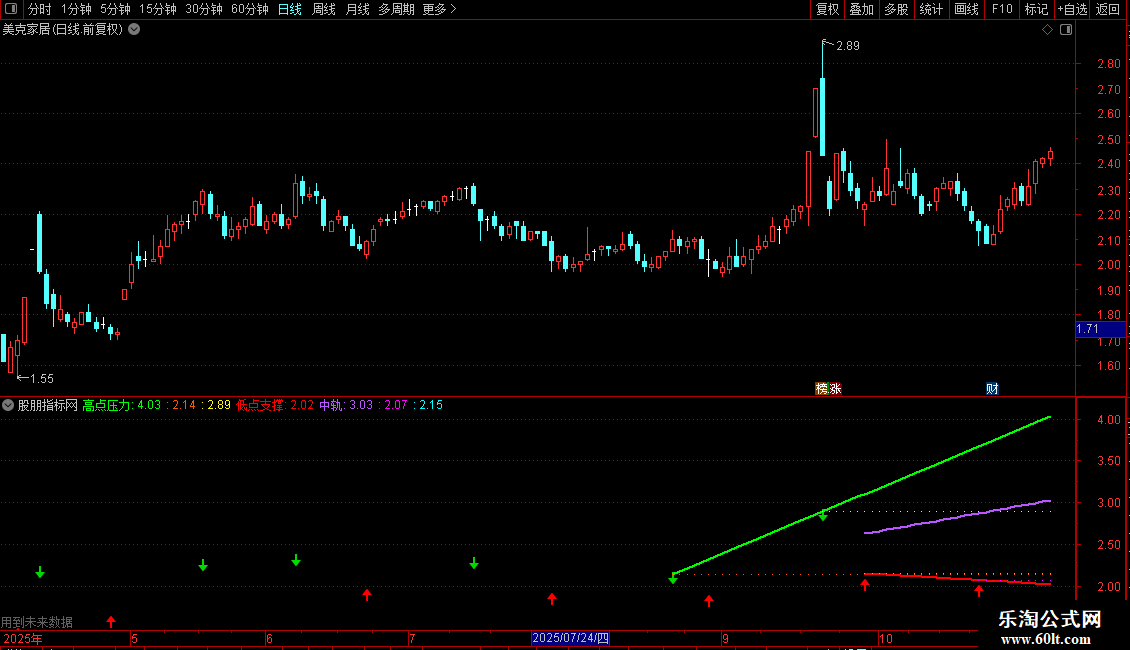Select the 60分钟 period

[x=250, y=9]
